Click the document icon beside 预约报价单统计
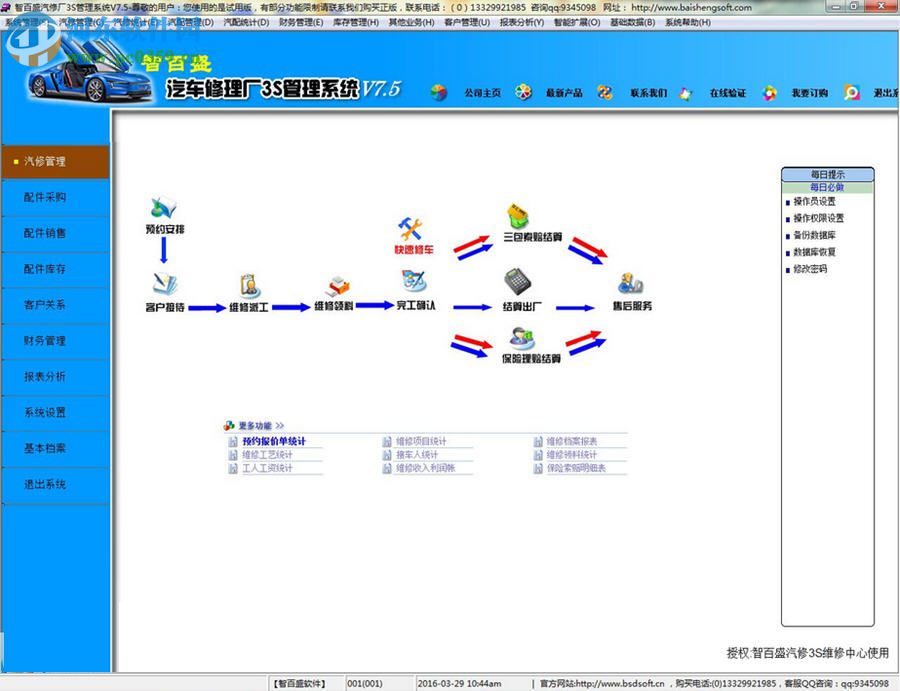The image size is (900, 691). 232,441
